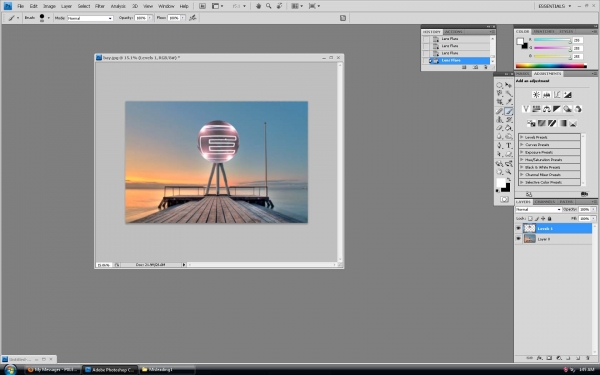Click the Layer 0 thumbnail
The height and width of the screenshot is (375, 600).
530,239
